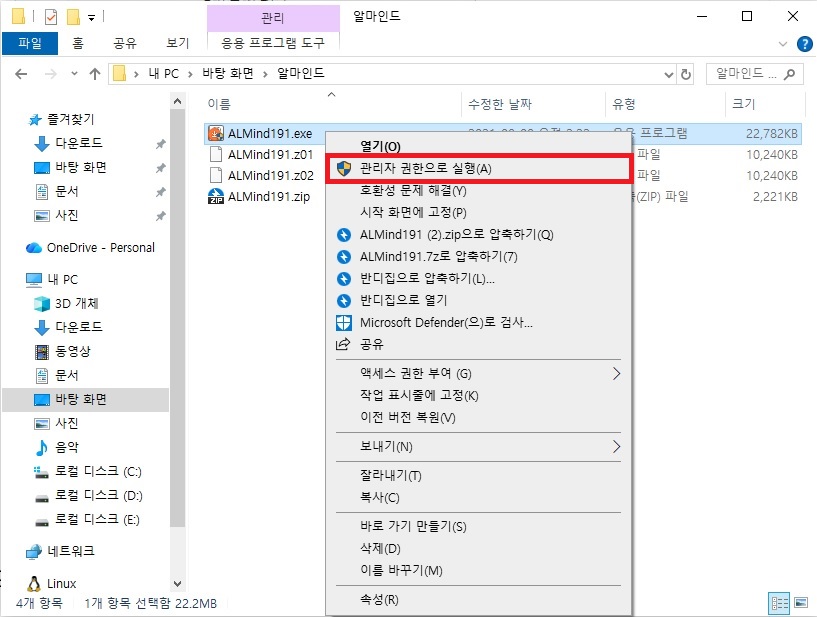Click the help question mark icon
The image size is (817, 617).
804,44
